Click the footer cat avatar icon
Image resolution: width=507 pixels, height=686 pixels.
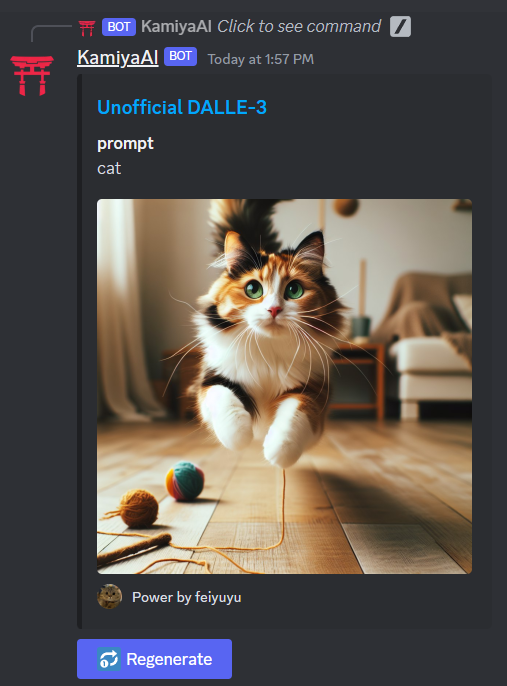pos(109,597)
